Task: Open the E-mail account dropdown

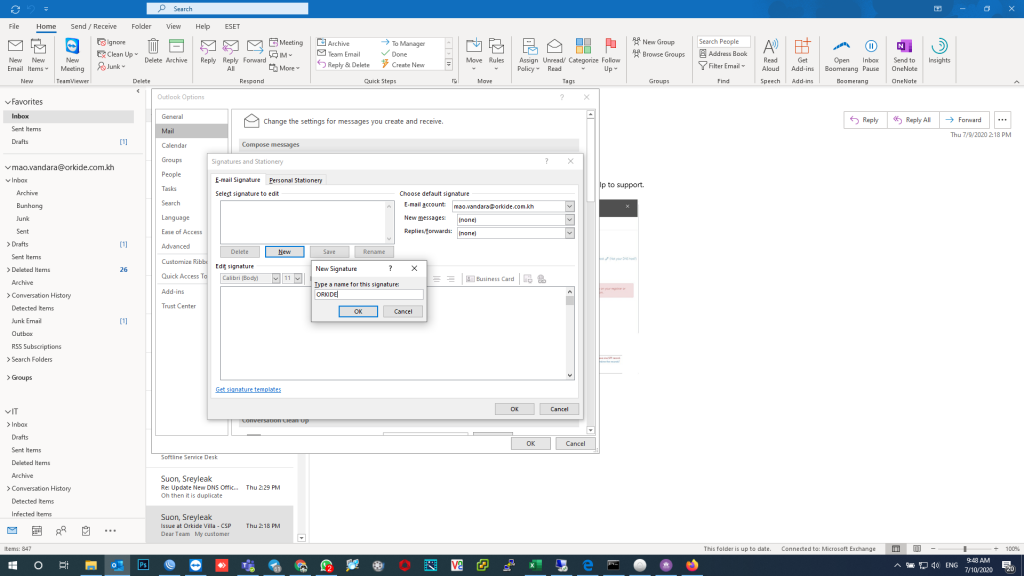Action: pos(569,206)
